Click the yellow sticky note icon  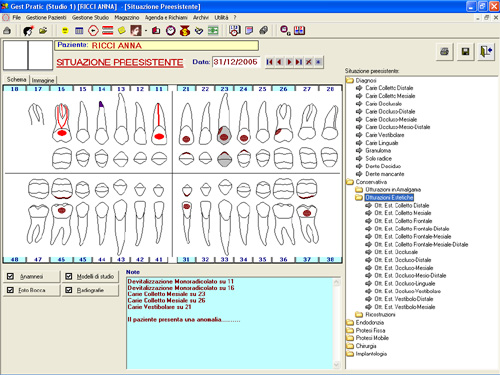[122, 31]
